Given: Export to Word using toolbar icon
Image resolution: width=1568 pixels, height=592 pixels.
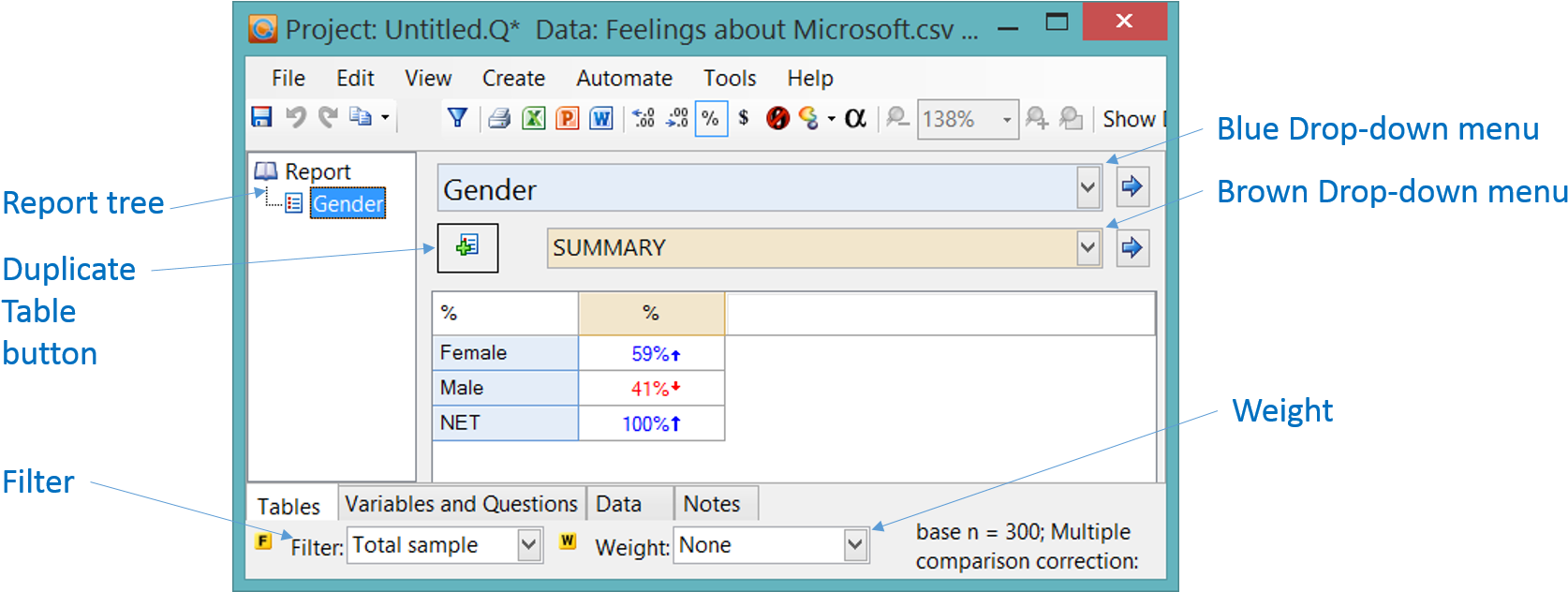Looking at the screenshot, I should (x=601, y=119).
